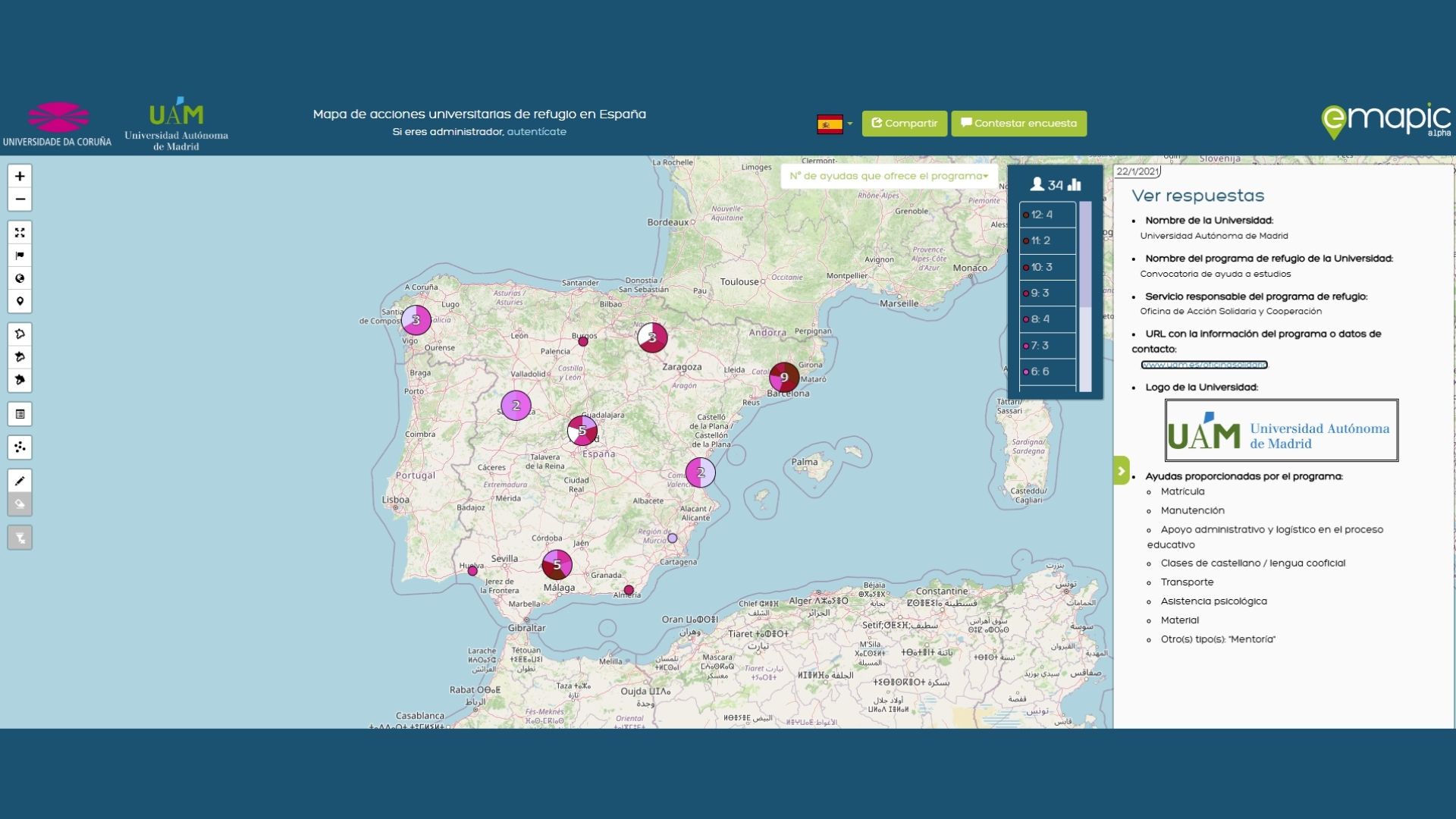Screen dimensions: 1456x819
Task: Zoom in the map with plus button
Action: 20,176
